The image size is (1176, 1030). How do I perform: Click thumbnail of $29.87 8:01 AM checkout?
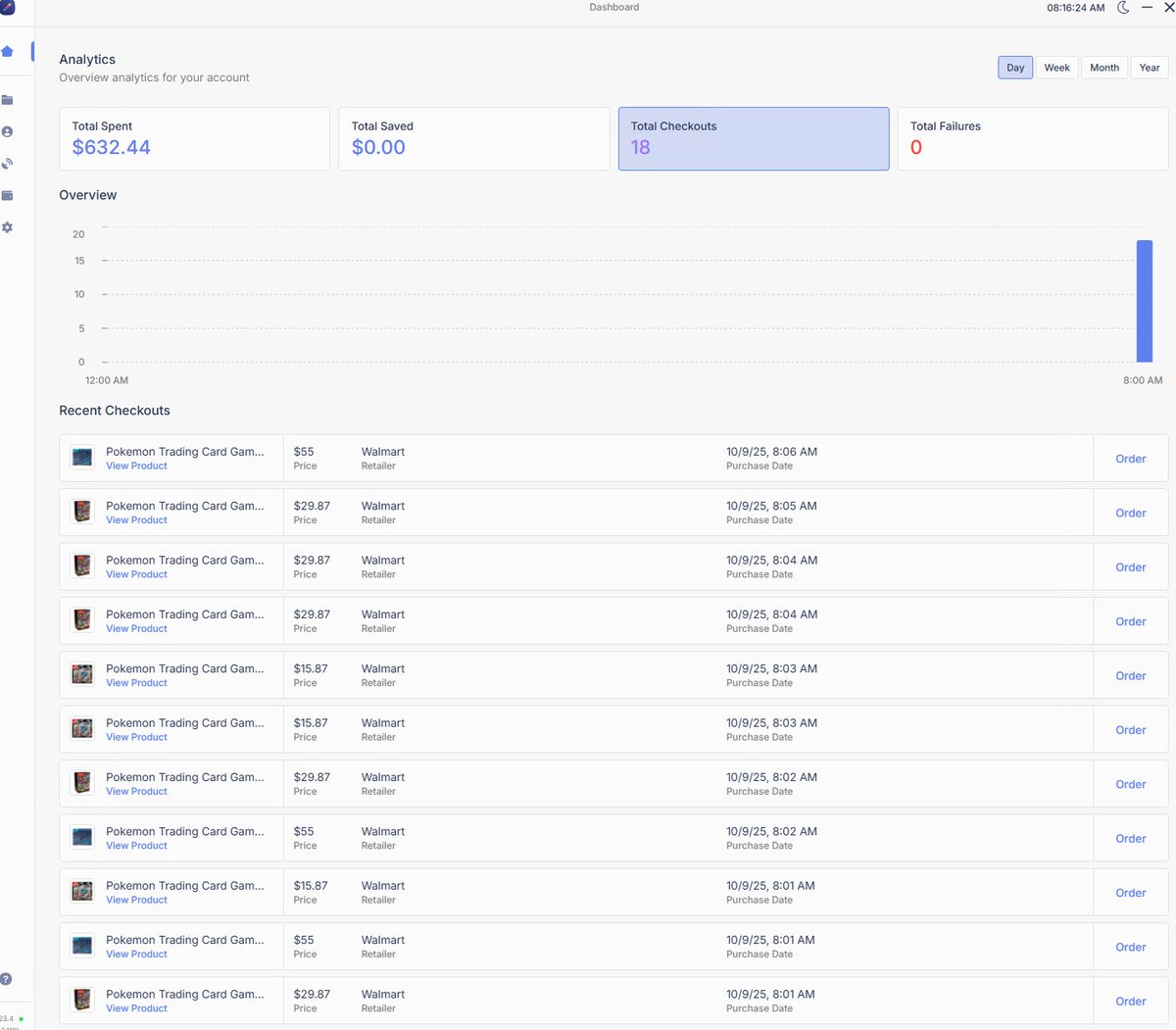(82, 1000)
